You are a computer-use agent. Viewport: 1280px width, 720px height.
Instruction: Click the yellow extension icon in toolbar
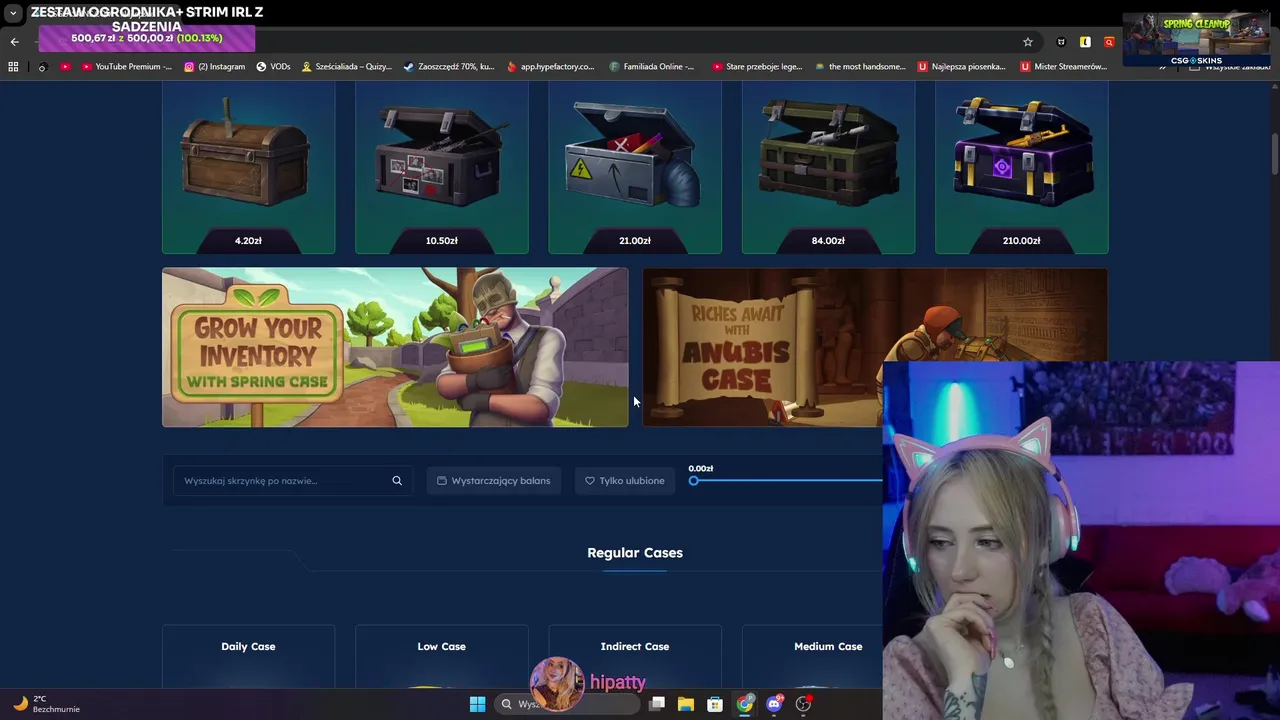[x=1085, y=42]
